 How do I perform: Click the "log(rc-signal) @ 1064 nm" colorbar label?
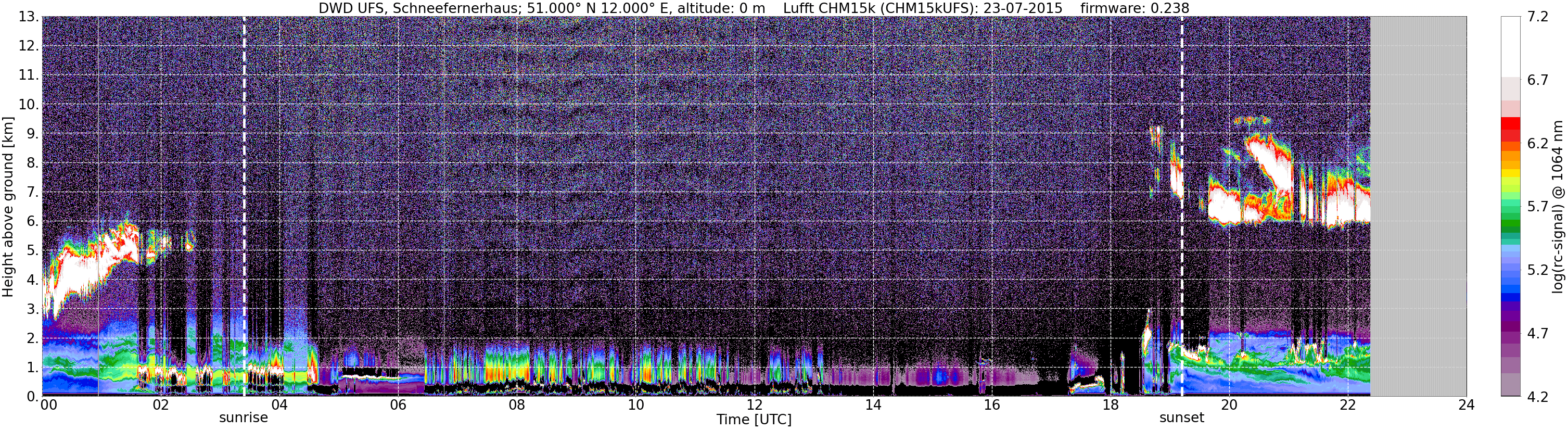click(1558, 207)
